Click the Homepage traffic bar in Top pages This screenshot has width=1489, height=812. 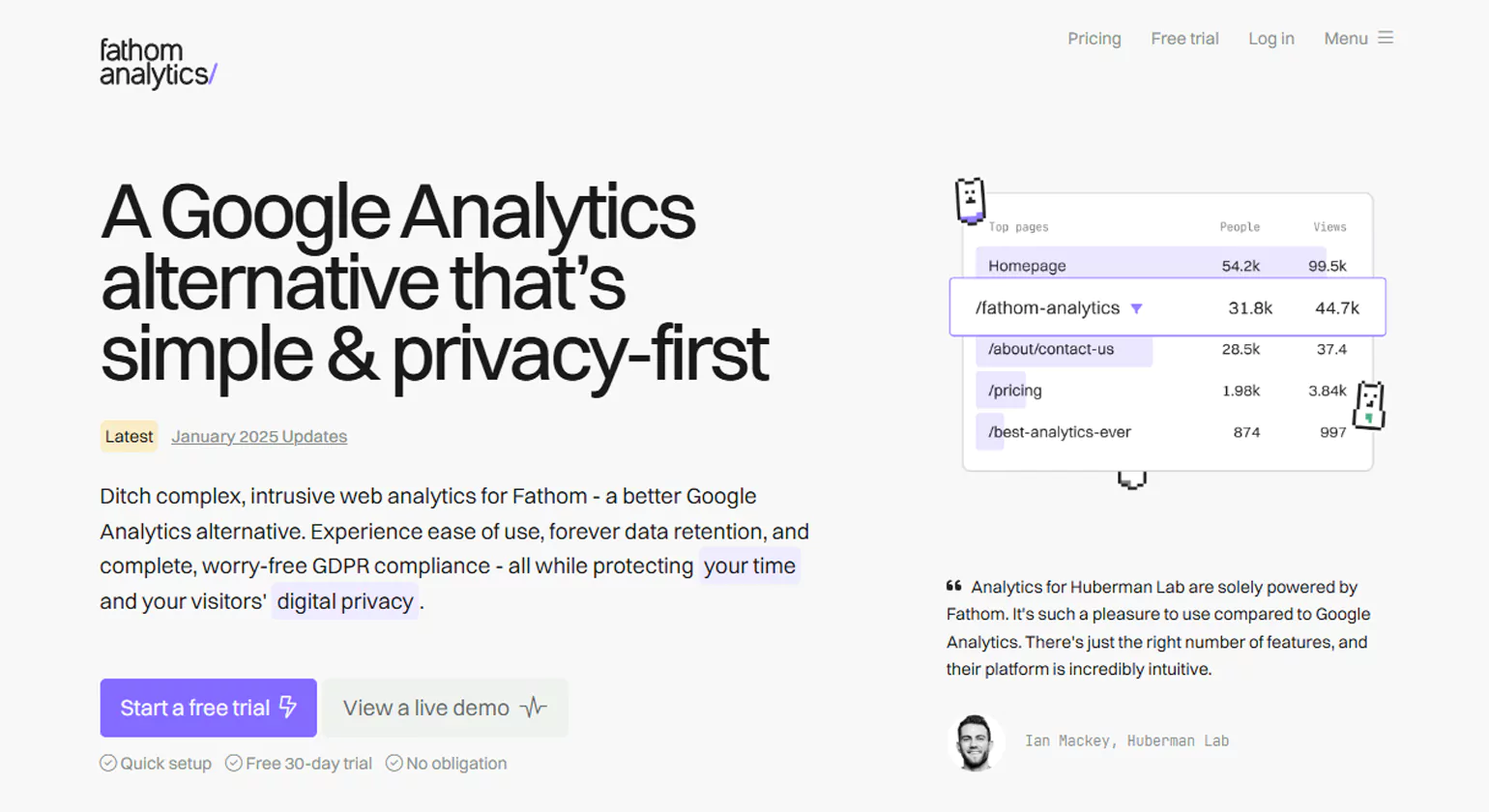coord(1151,265)
